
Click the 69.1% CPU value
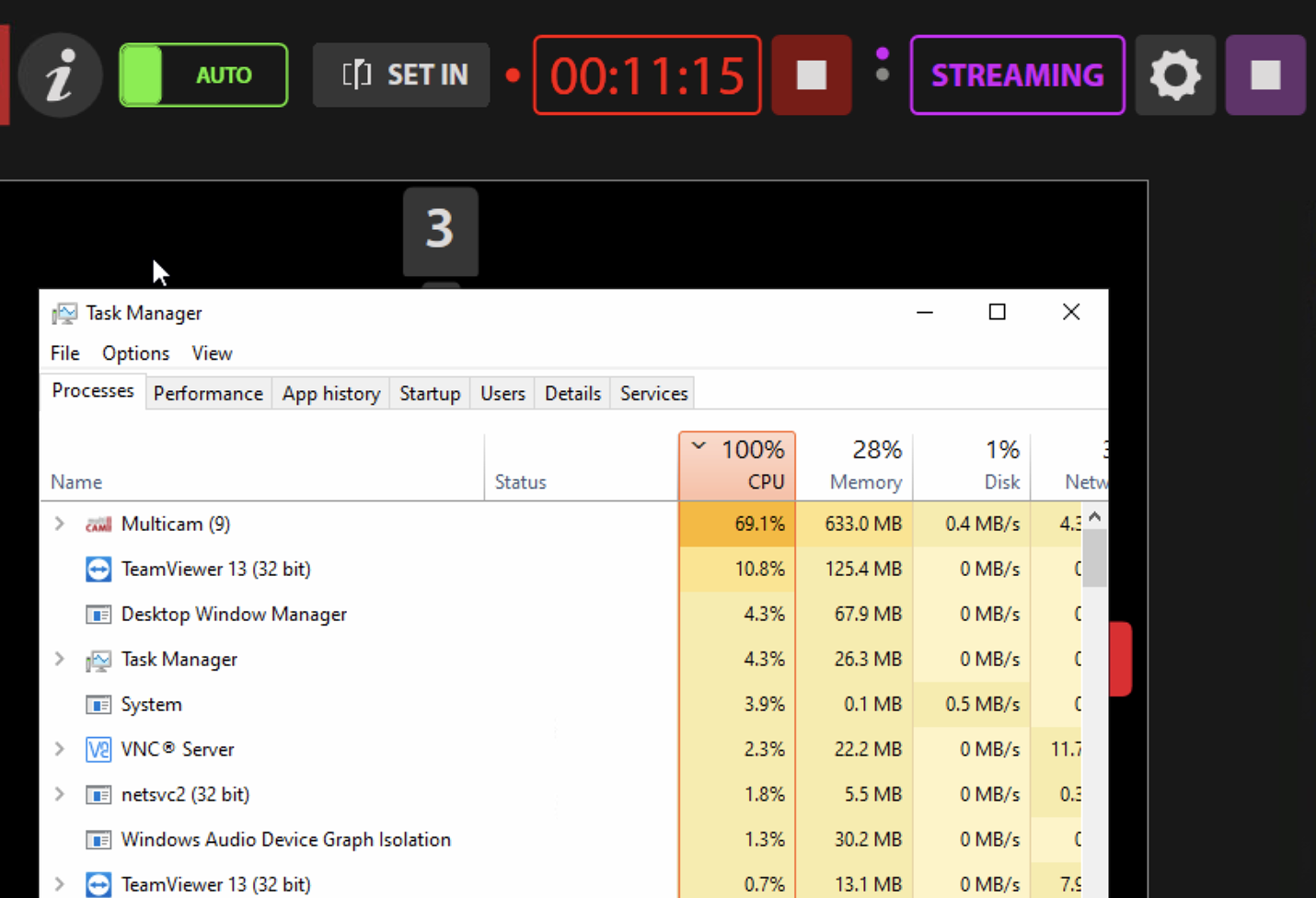pos(760,524)
